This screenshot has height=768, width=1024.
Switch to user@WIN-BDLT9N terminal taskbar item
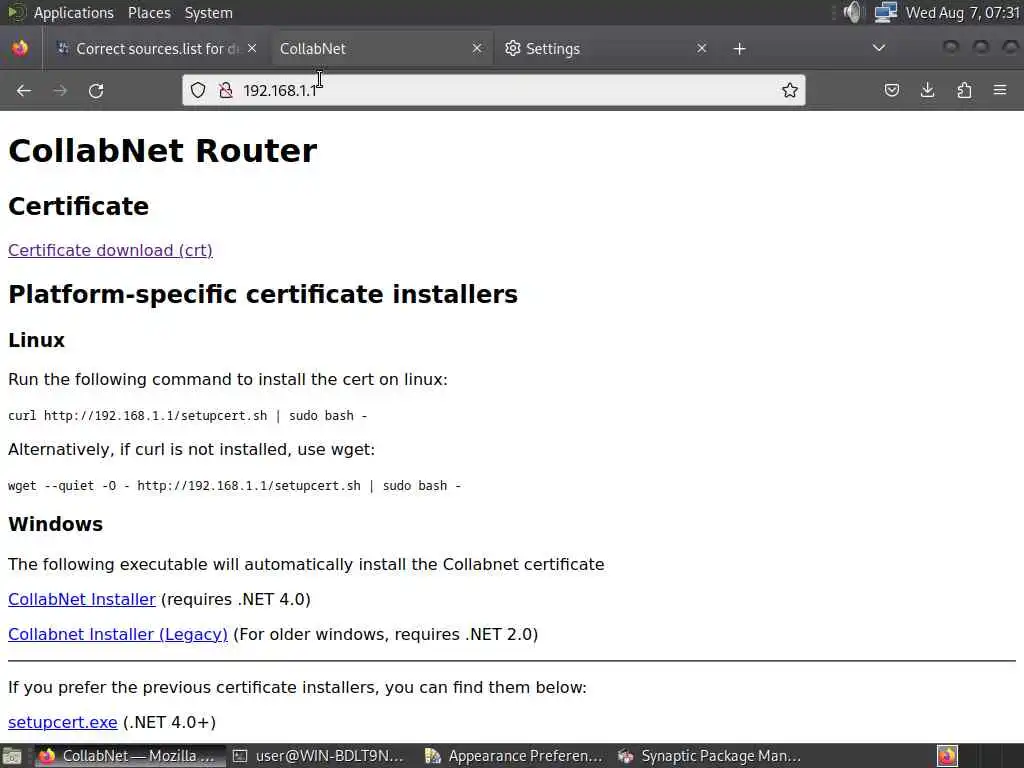320,756
